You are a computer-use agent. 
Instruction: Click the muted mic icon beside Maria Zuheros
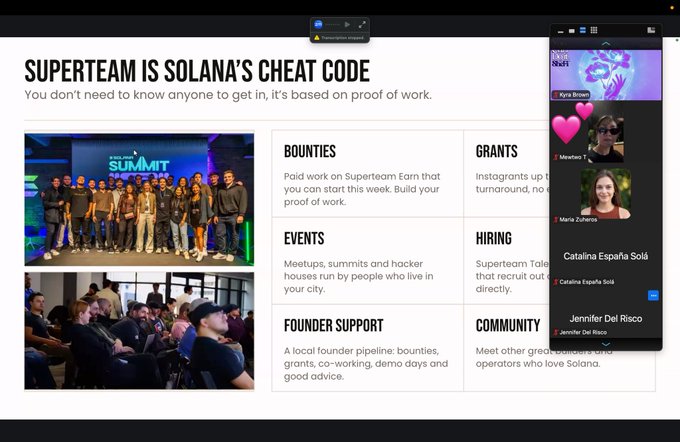click(556, 219)
